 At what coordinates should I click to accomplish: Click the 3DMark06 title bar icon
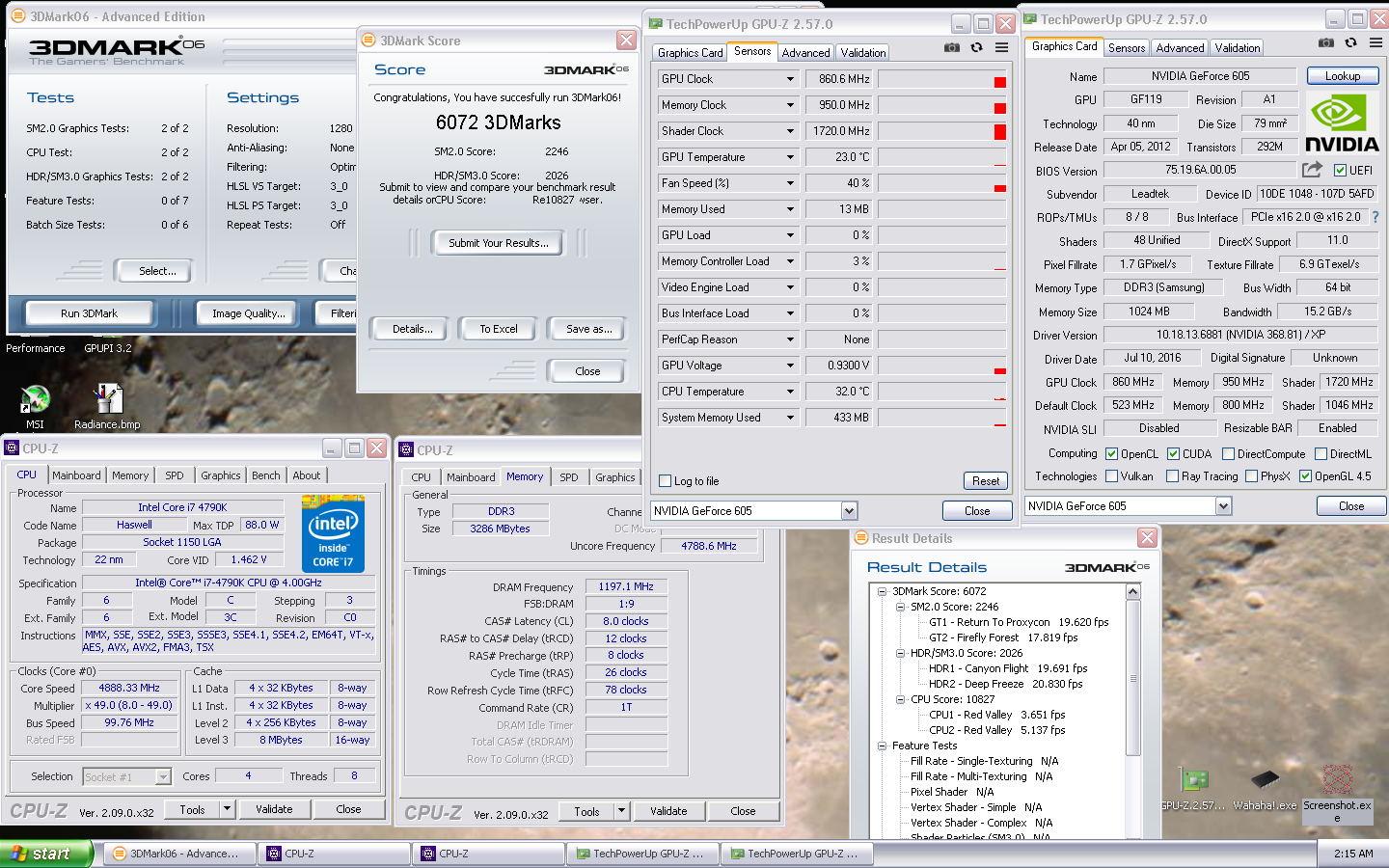tap(18, 16)
